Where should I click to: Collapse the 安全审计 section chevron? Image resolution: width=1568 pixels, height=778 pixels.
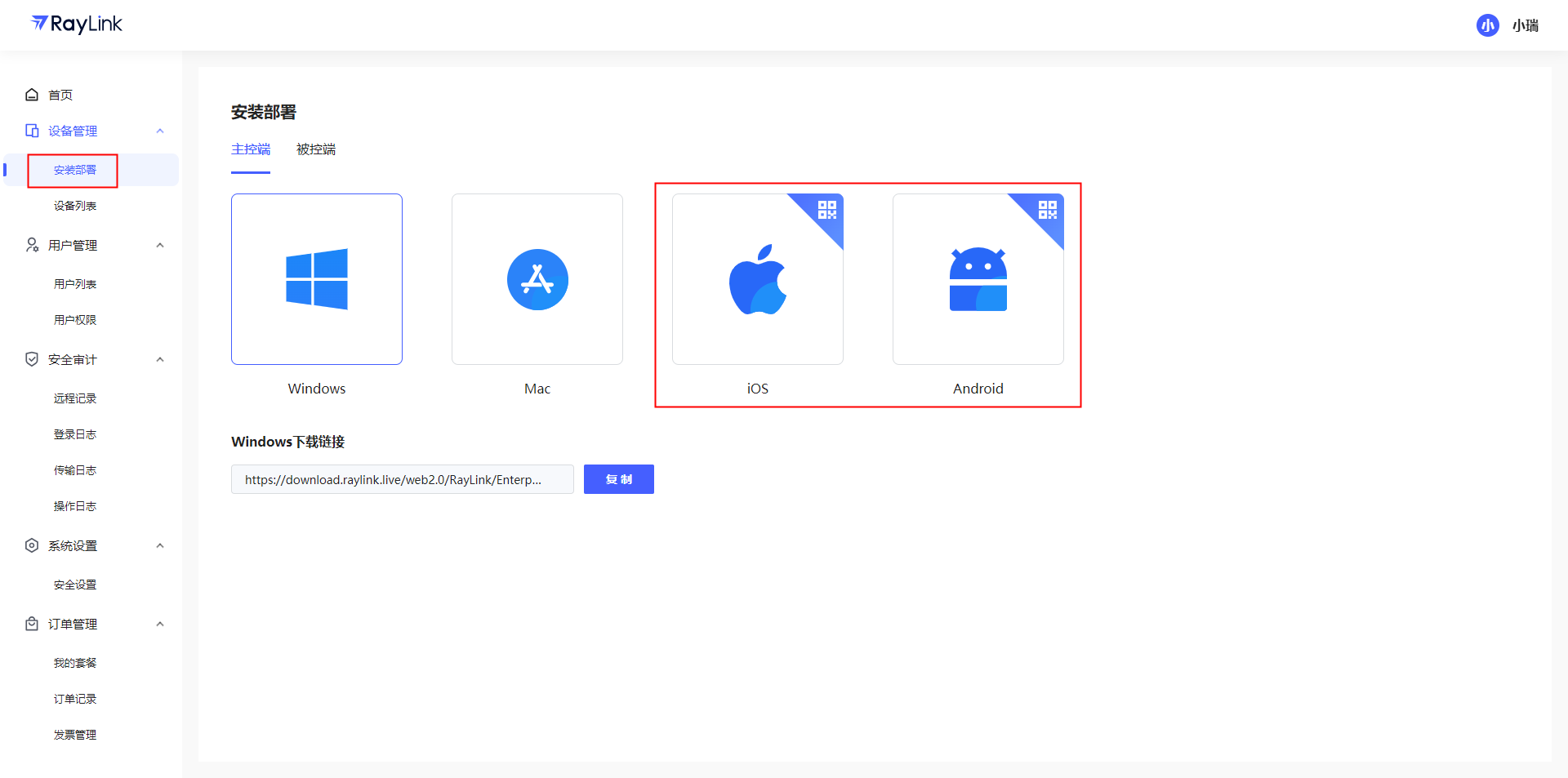click(160, 359)
